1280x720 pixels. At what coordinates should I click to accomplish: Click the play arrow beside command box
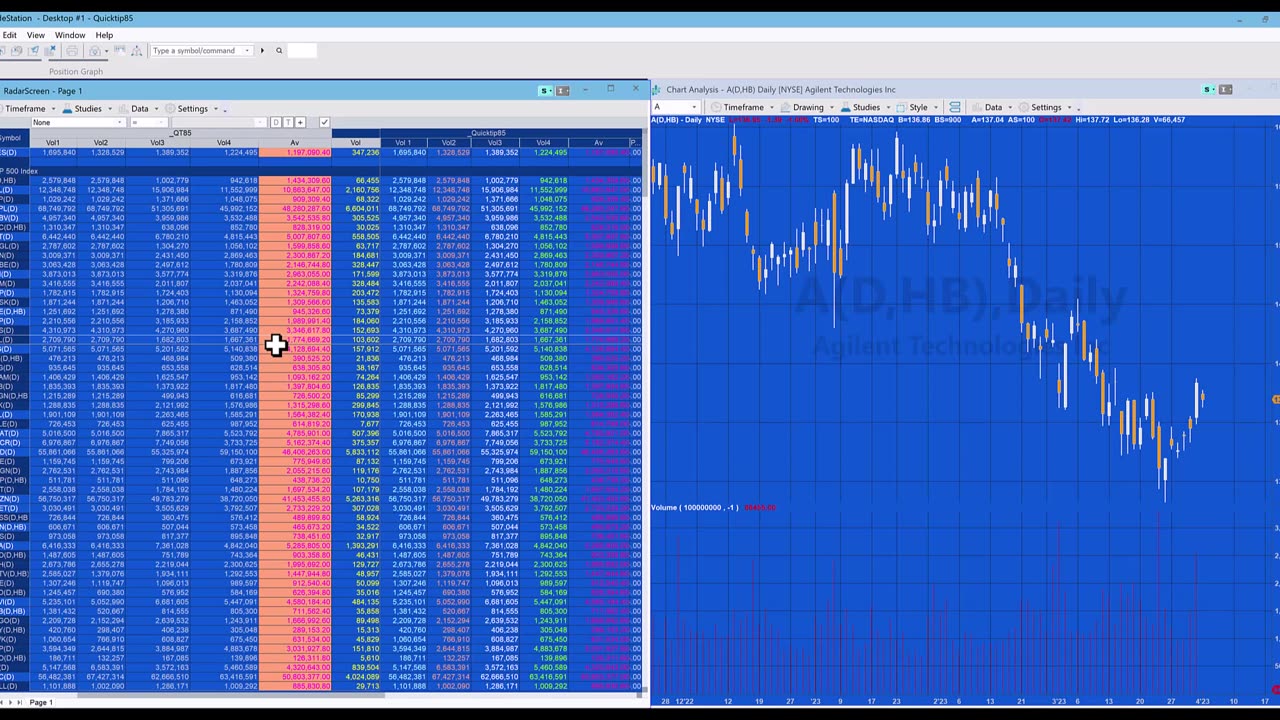coord(262,51)
